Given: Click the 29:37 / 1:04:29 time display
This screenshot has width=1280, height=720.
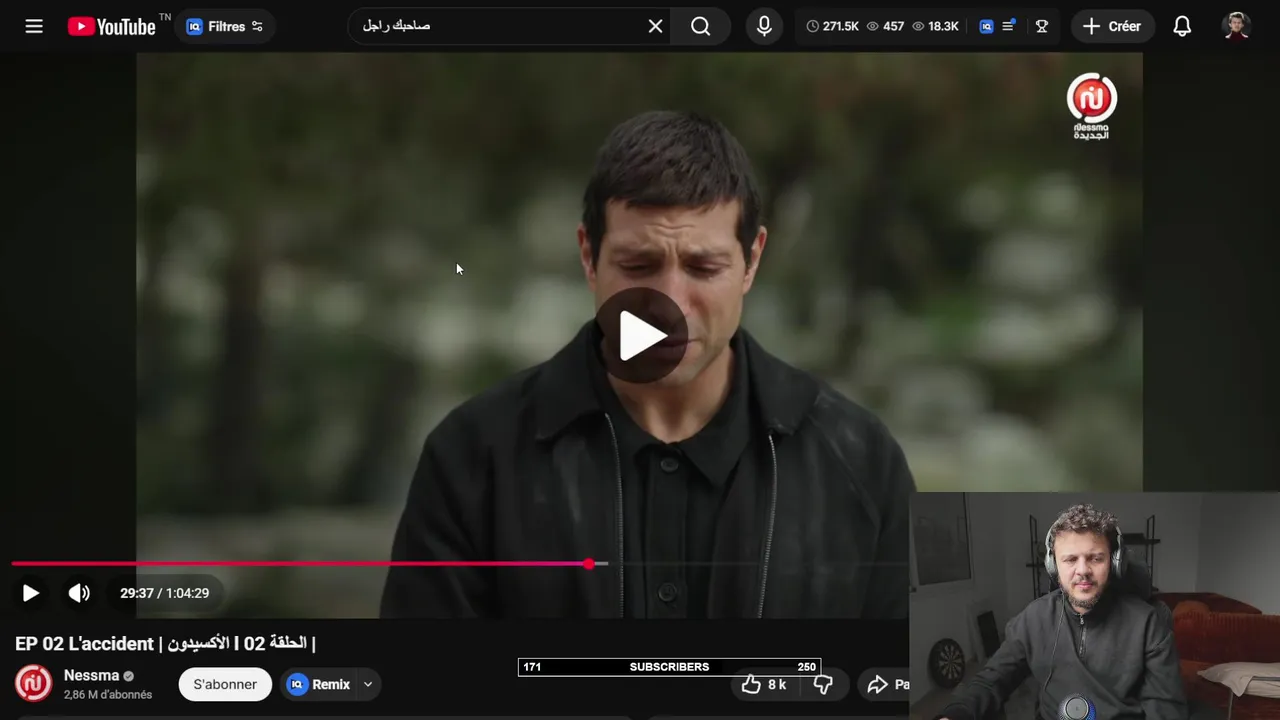Looking at the screenshot, I should point(164,593).
